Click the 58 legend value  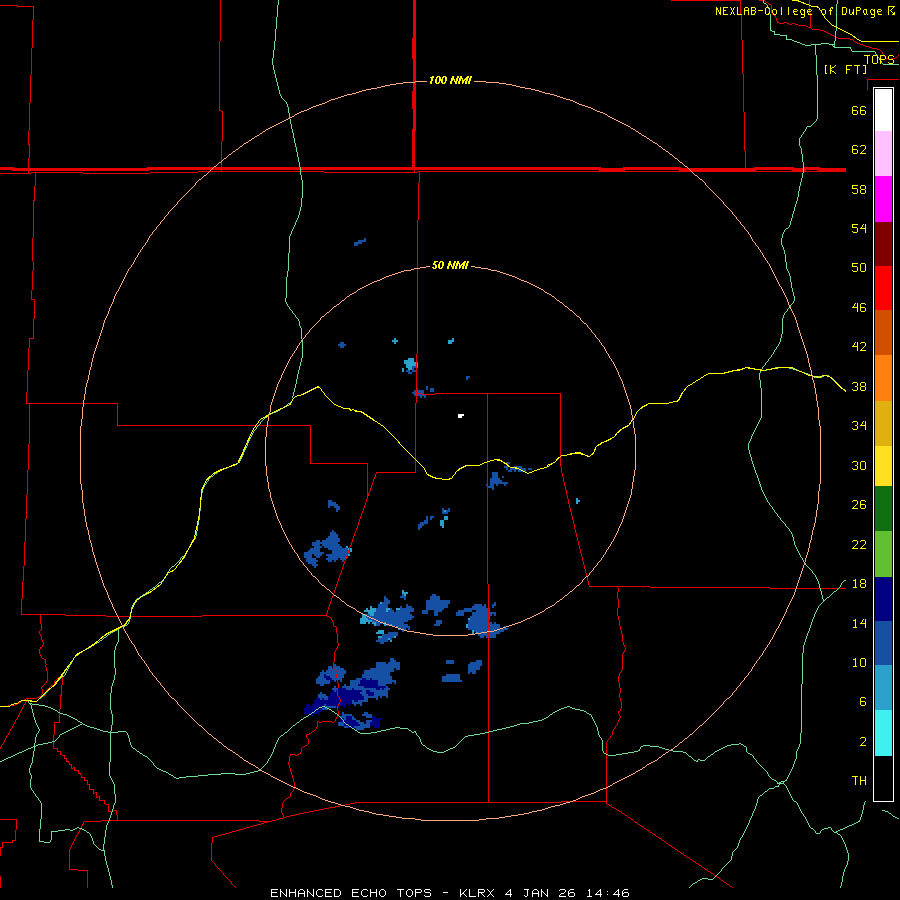point(859,189)
